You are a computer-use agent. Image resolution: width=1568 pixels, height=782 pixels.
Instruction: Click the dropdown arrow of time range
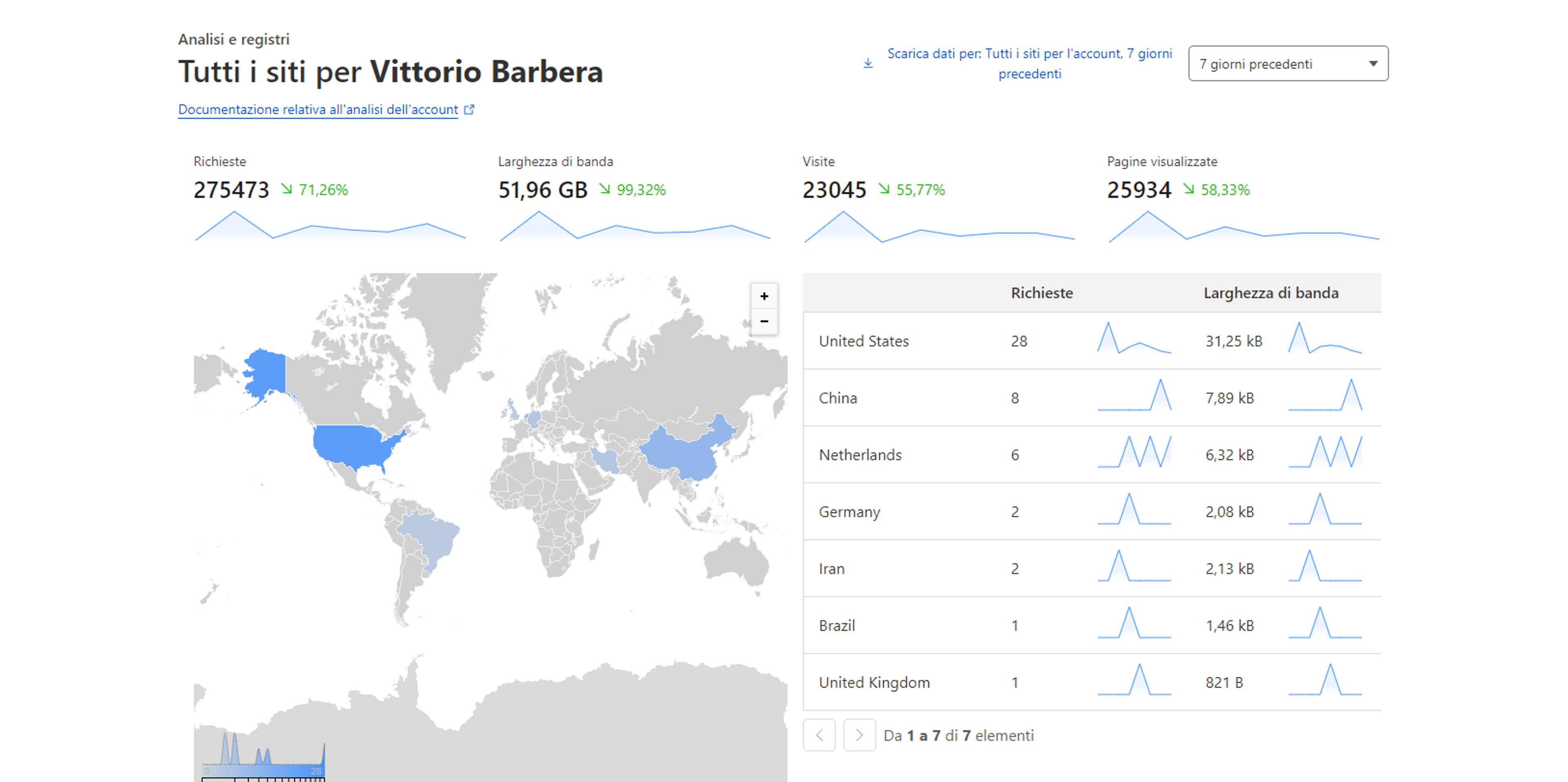tap(1372, 64)
